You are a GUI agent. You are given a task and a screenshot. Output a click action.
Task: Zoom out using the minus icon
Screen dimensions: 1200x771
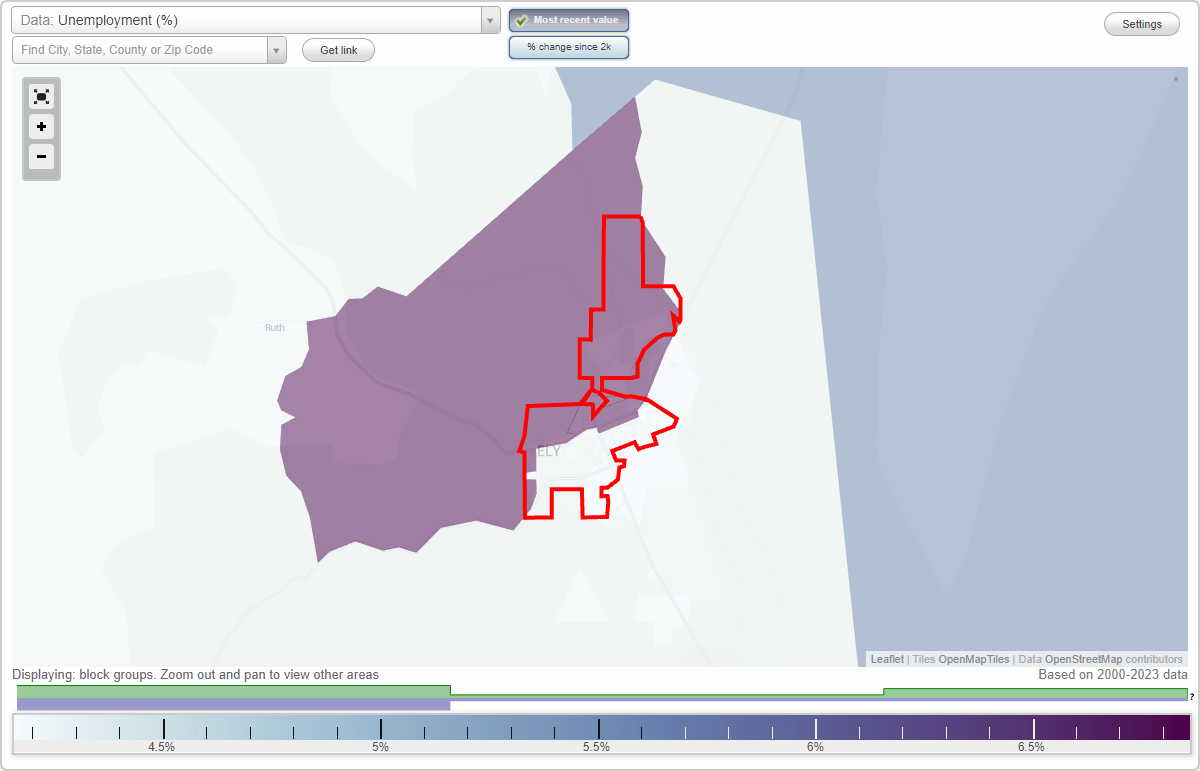coord(41,157)
